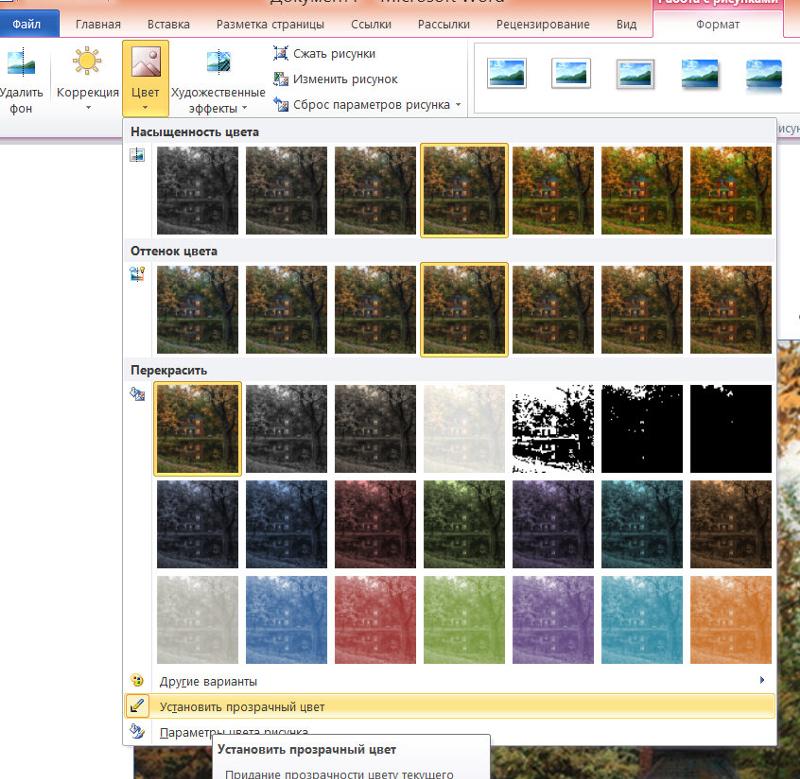
Task: Expand the Коррекция dropdown arrow
Action: [88, 108]
